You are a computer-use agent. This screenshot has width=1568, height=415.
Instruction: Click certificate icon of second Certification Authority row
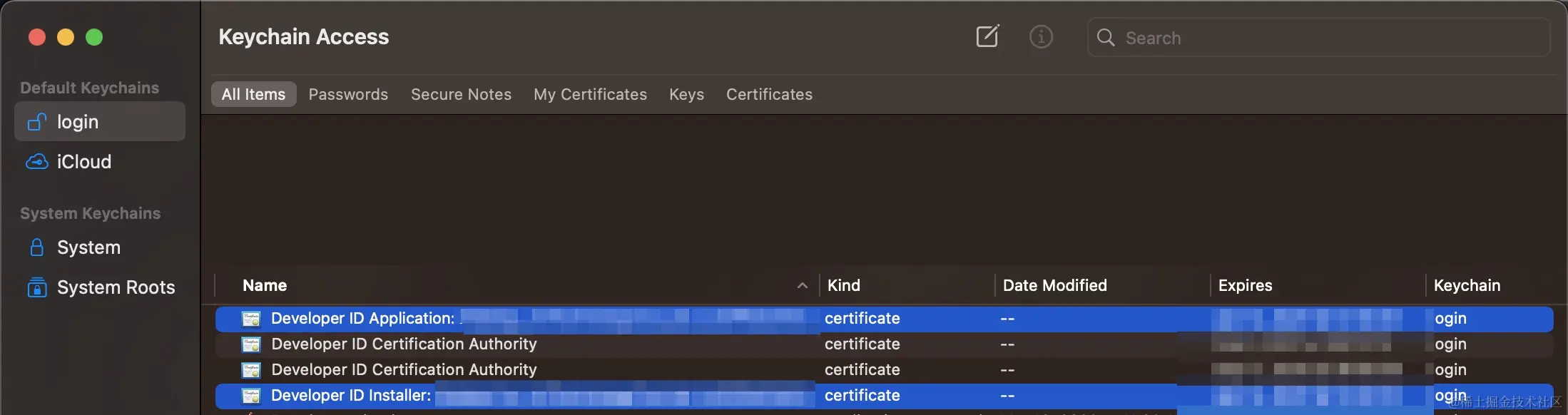click(x=251, y=370)
